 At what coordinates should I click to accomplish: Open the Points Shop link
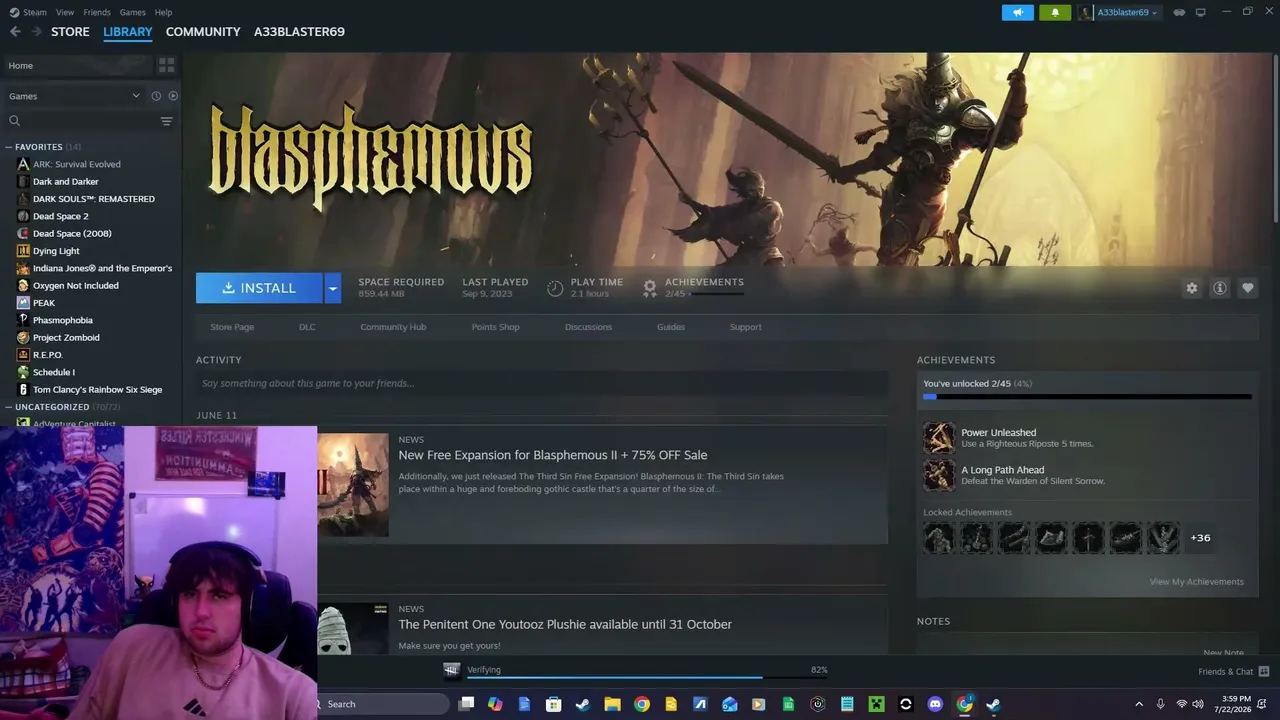click(x=495, y=327)
